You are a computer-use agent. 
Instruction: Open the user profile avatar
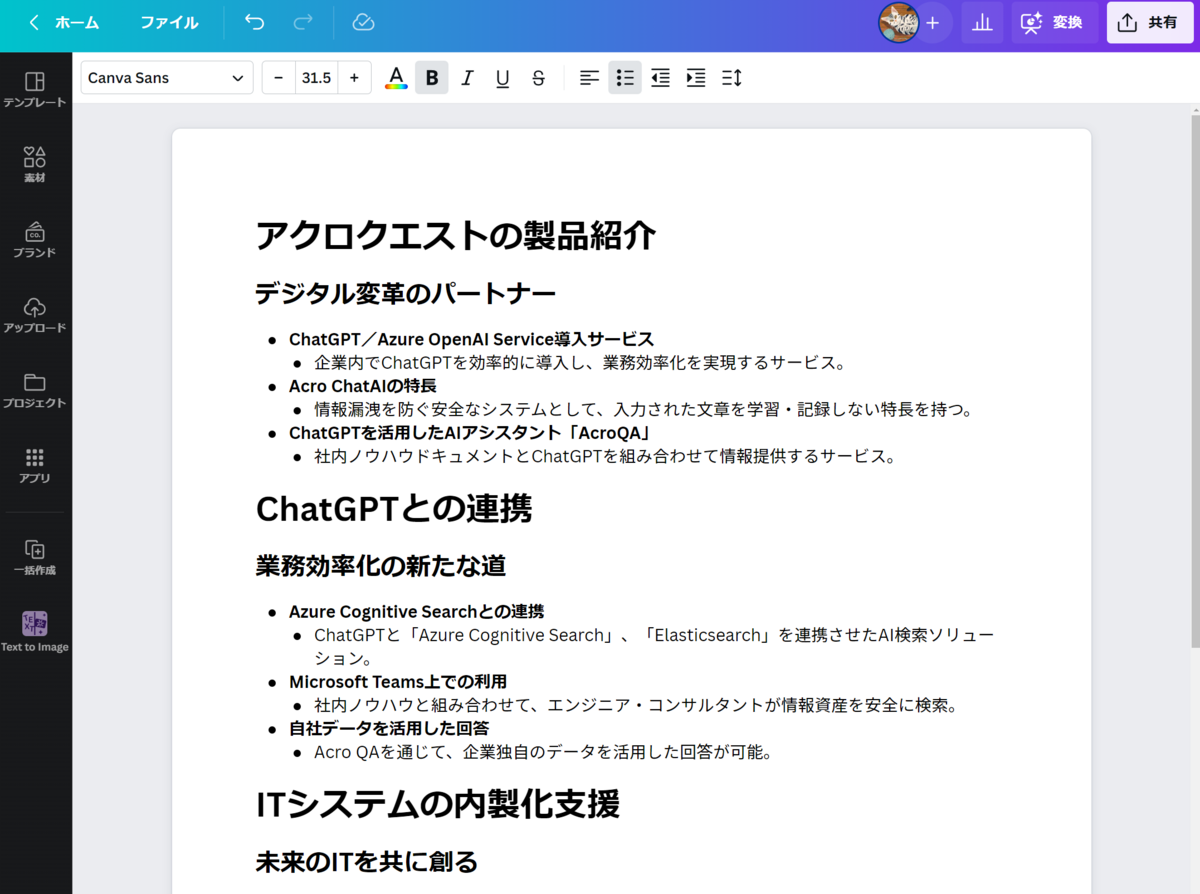[x=898, y=22]
